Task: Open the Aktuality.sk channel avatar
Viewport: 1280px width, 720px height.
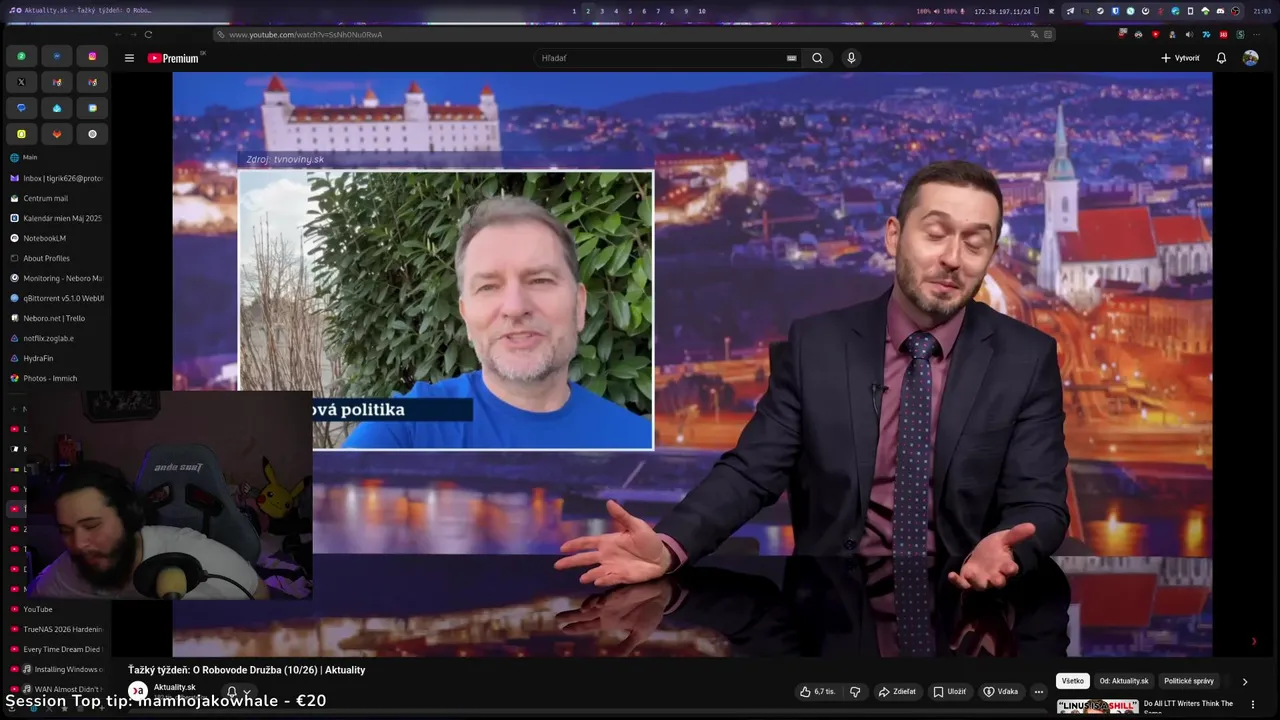Action: coord(138,690)
